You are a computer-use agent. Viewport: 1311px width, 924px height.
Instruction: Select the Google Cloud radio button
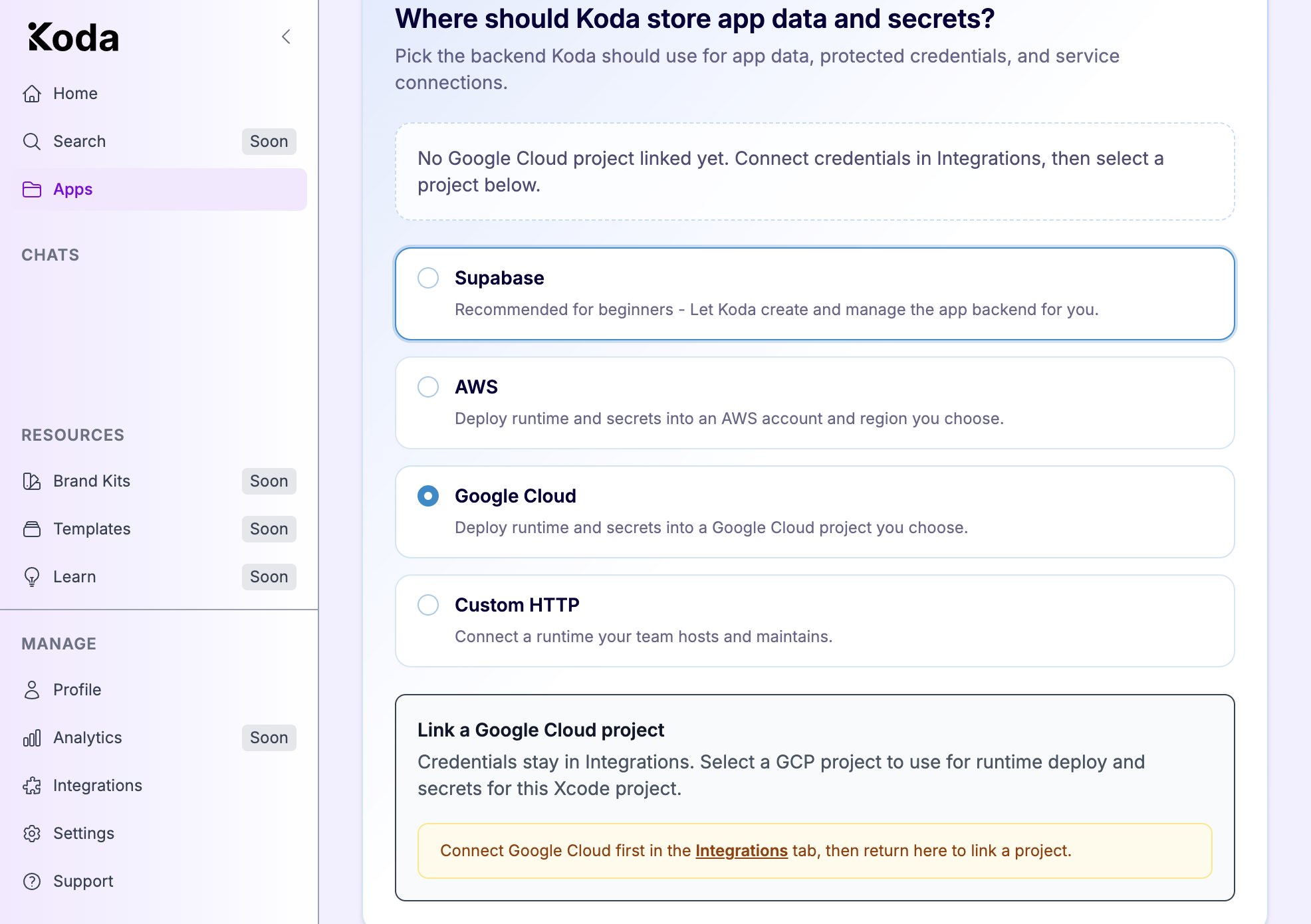coord(428,496)
